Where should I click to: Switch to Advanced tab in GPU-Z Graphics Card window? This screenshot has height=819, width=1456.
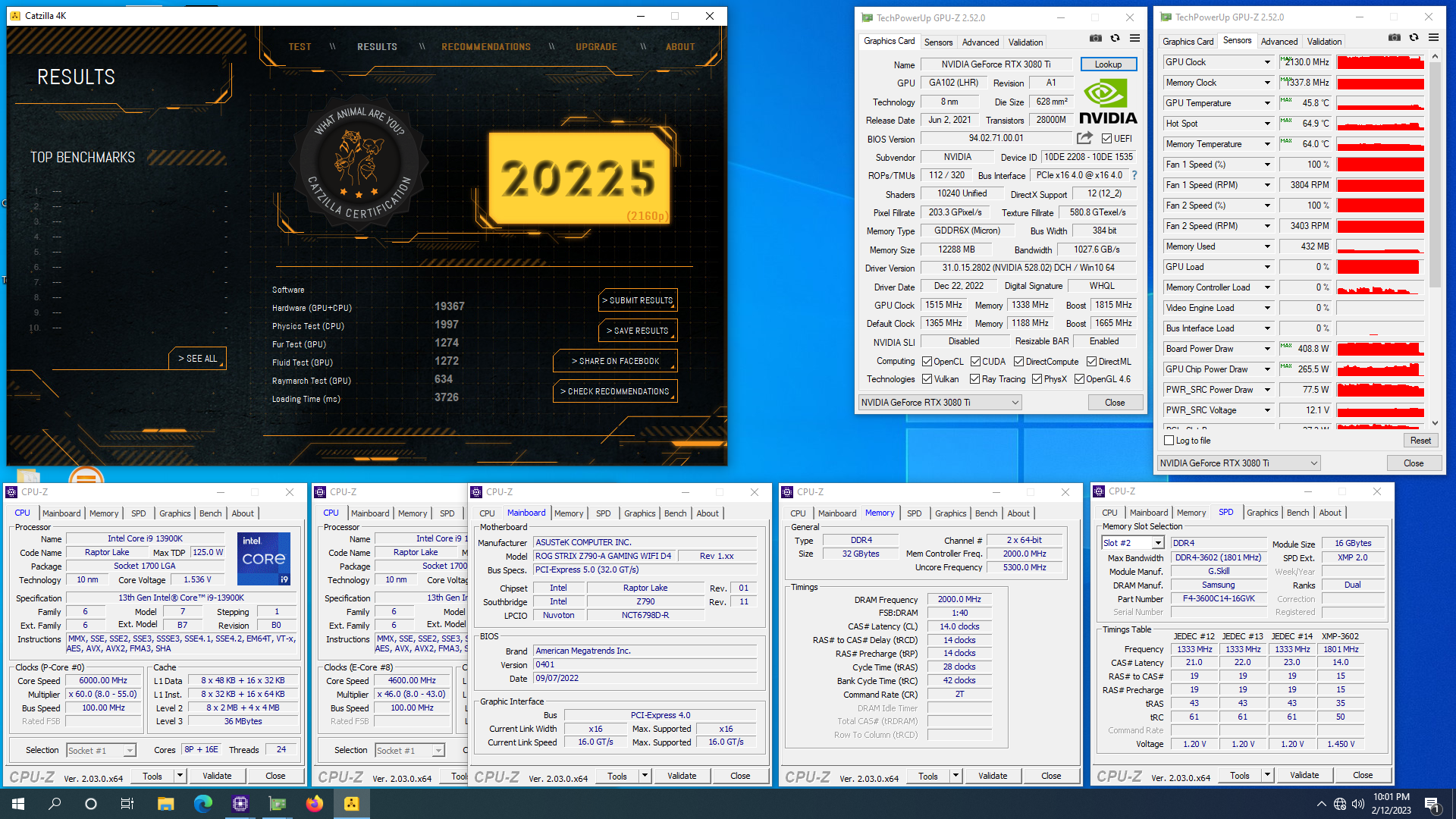(981, 42)
